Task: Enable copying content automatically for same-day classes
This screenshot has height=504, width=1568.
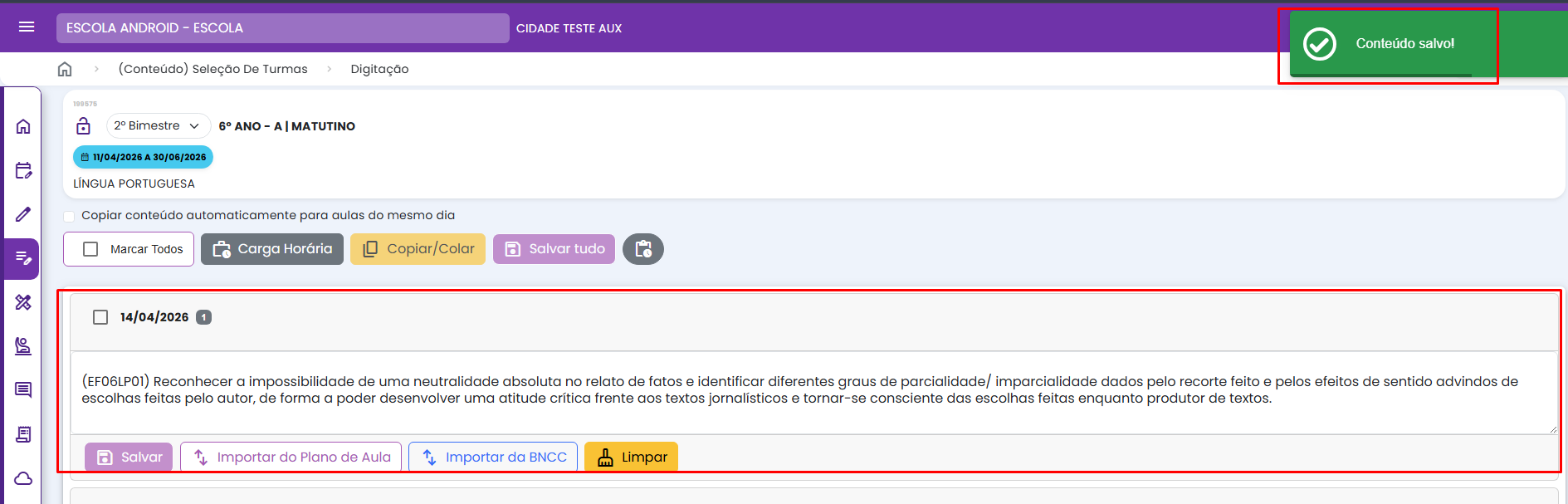Action: (x=70, y=216)
